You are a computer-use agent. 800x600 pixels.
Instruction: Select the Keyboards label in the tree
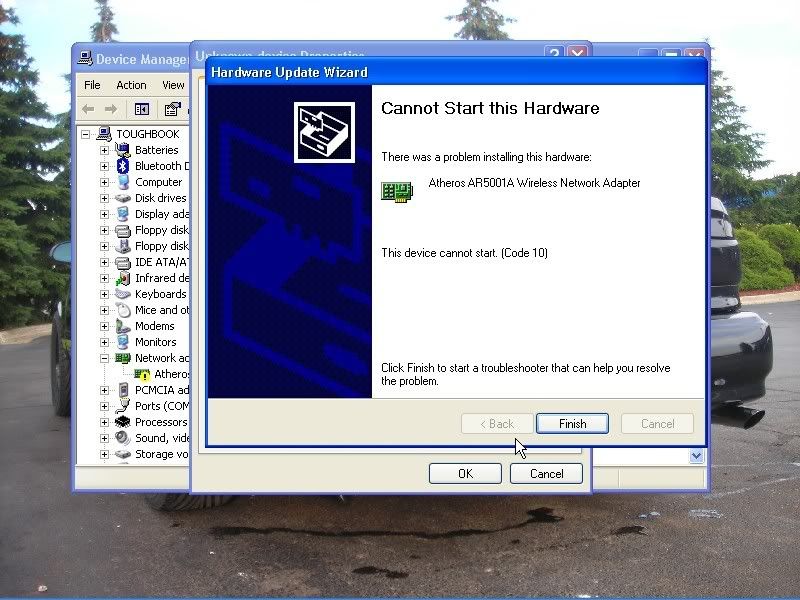click(161, 294)
